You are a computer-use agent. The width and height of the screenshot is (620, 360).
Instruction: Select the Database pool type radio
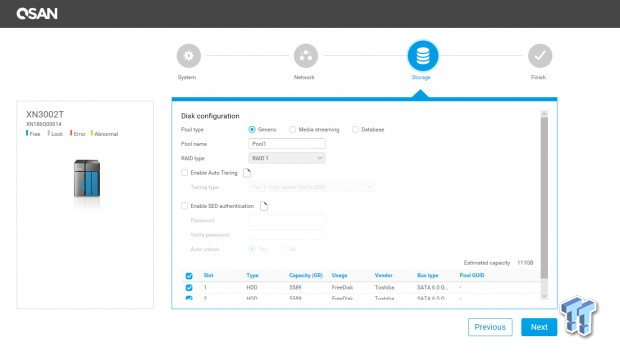[x=355, y=129]
